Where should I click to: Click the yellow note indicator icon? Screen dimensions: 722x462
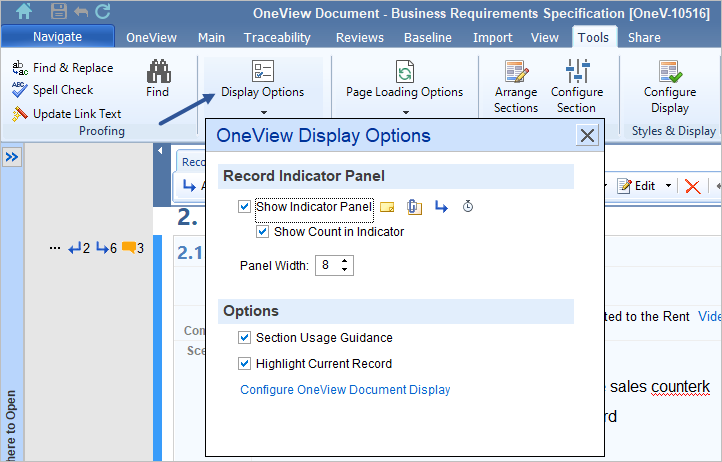[x=387, y=207]
